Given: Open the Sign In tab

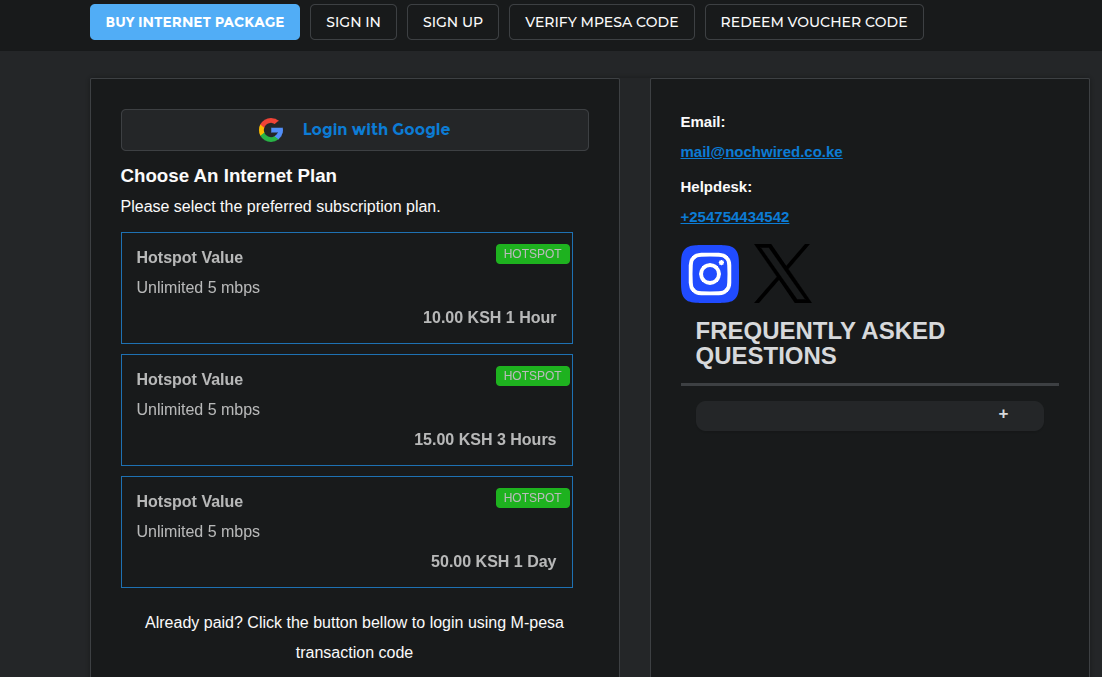Looking at the screenshot, I should click(353, 22).
